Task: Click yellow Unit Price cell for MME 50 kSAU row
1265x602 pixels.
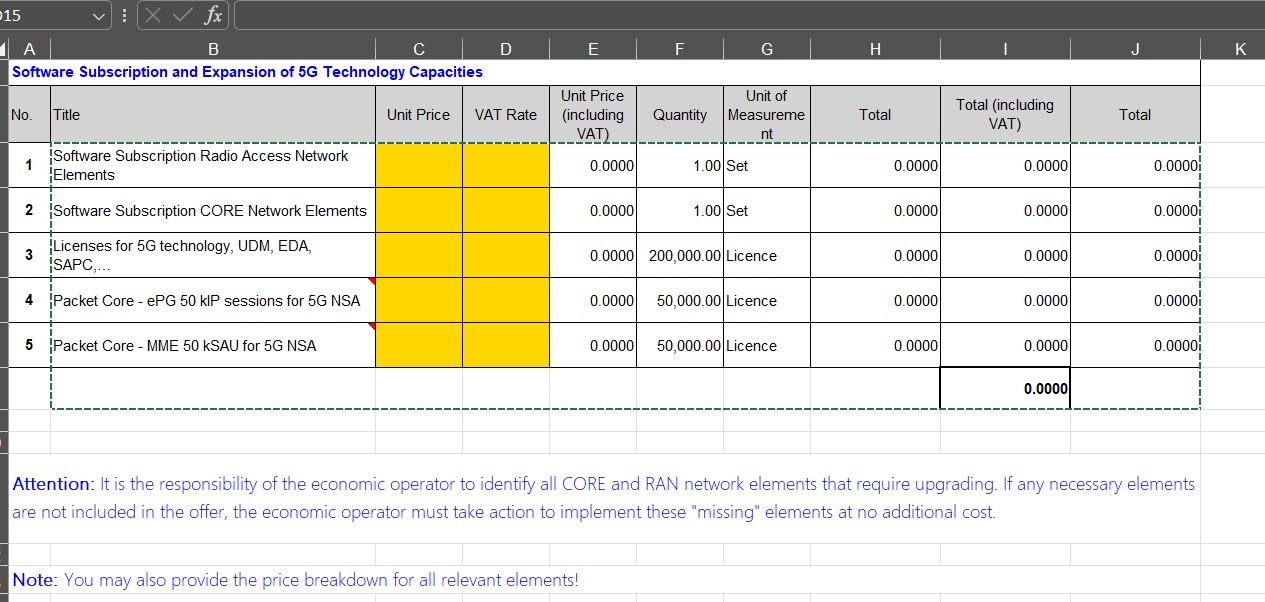Action: pos(419,345)
